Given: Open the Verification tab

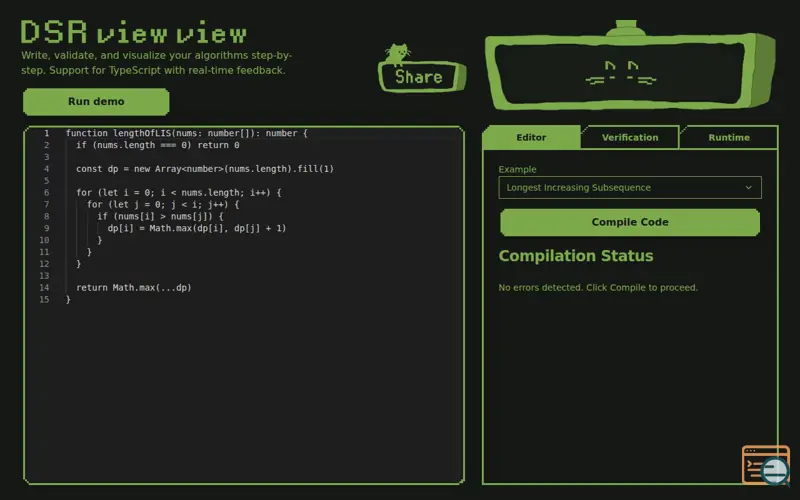Looking at the screenshot, I should 630,137.
